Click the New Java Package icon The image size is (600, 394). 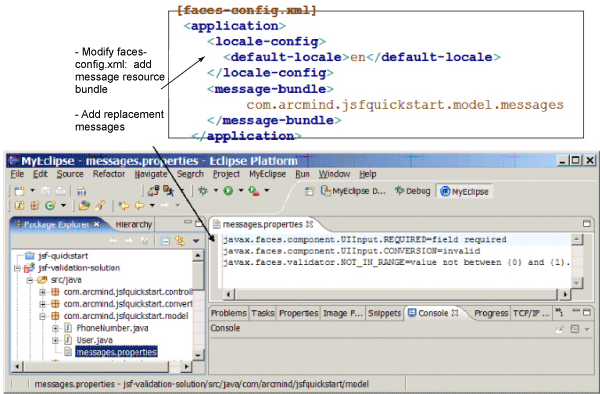(x=35, y=206)
